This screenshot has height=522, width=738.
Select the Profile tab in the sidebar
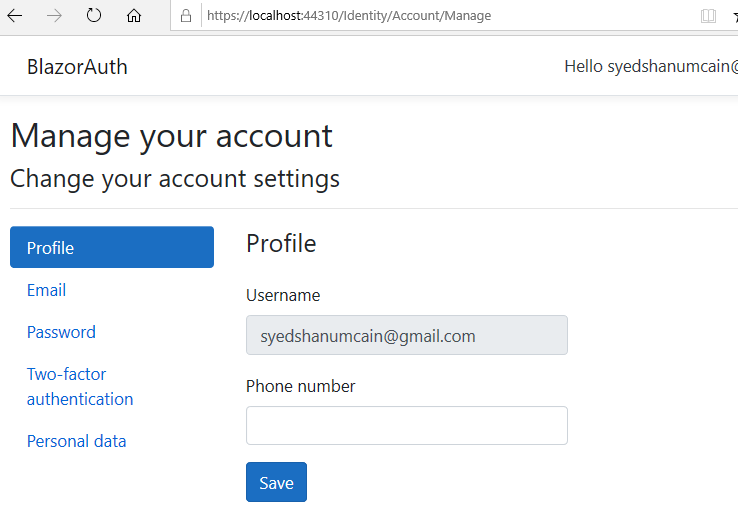click(112, 247)
